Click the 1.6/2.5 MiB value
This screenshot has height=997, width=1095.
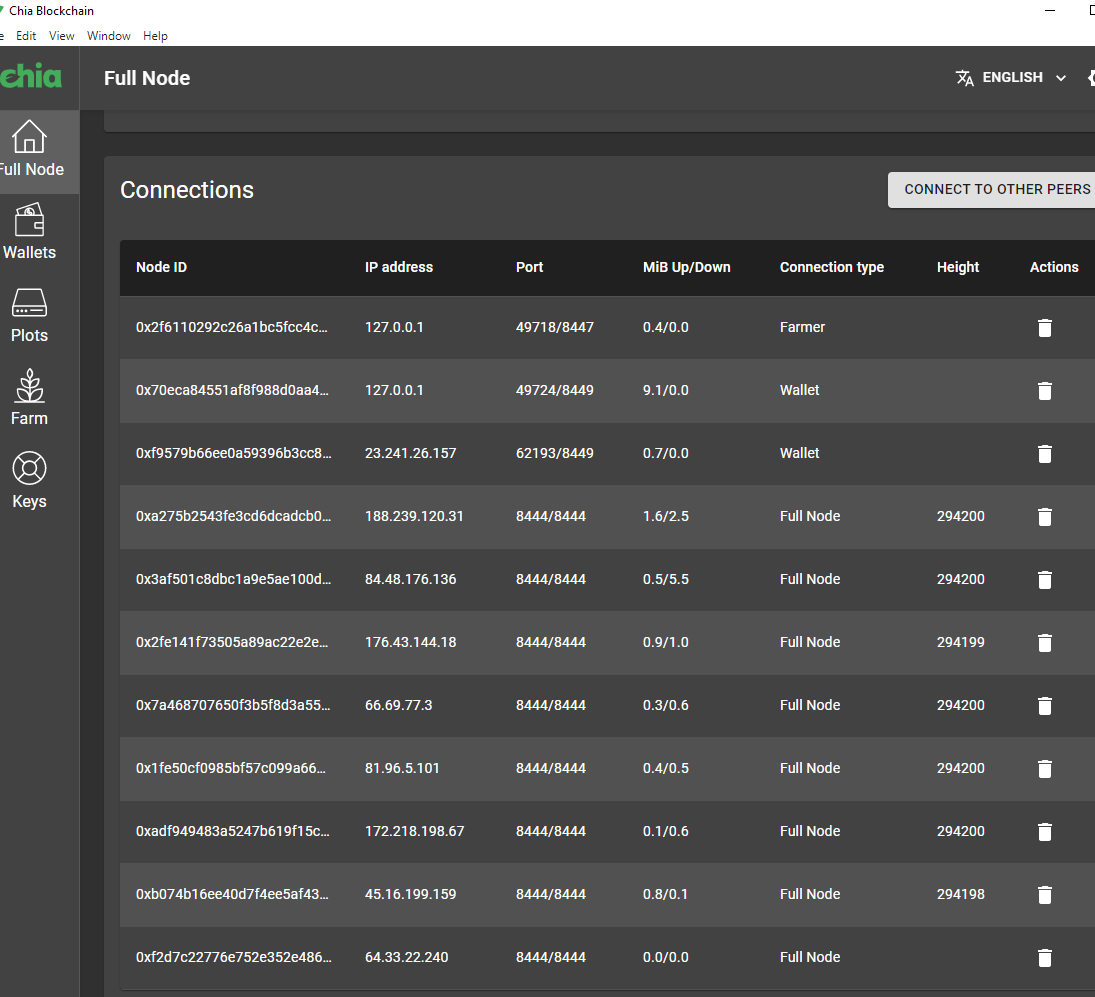666,517
